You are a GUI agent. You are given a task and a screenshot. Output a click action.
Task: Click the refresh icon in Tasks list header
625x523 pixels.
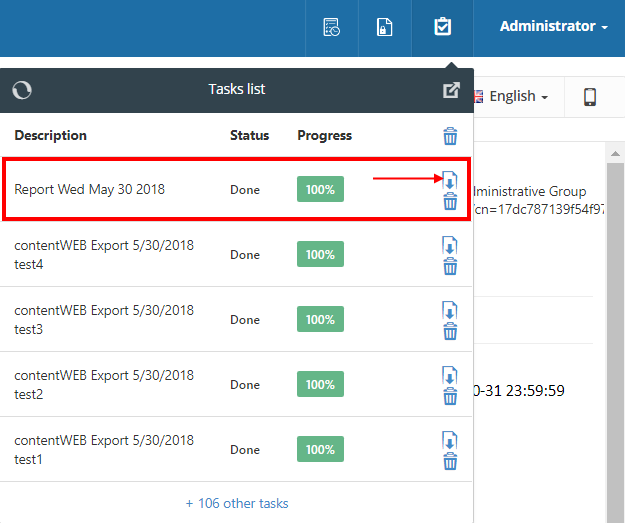tap(23, 90)
